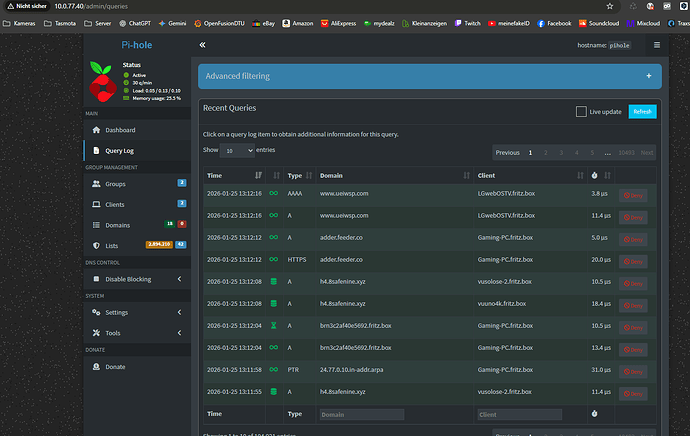This screenshot has width=690, height=436.
Task: Jump to last page 10493
Action: (626, 153)
